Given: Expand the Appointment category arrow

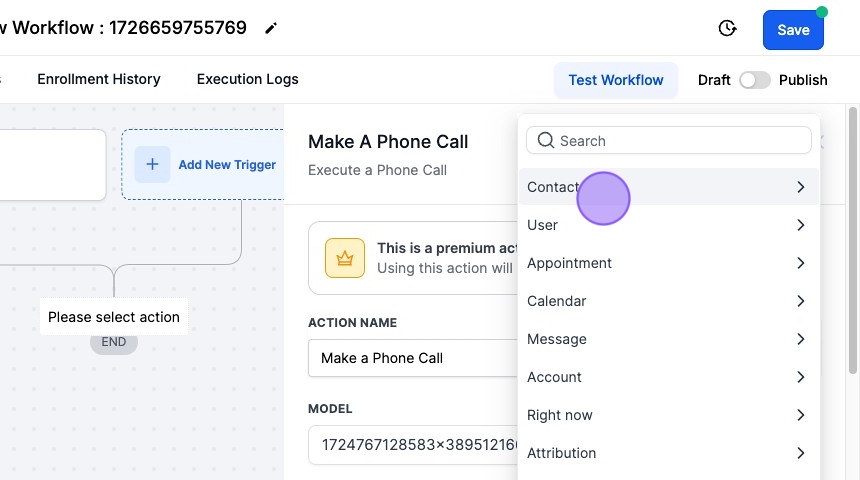Looking at the screenshot, I should (x=800, y=263).
